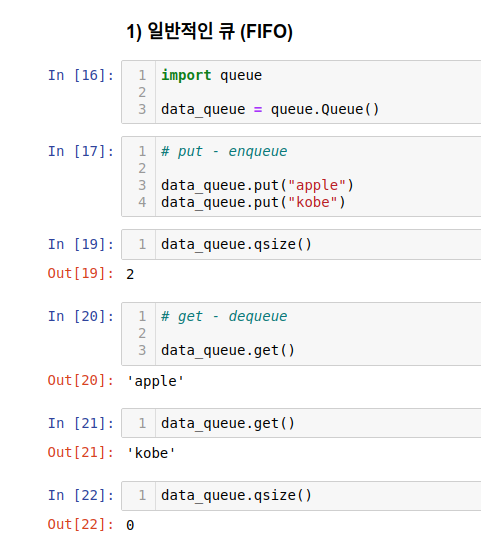Select the In [22] cell prompt
This screenshot has width=481, height=545.
(x=81, y=495)
